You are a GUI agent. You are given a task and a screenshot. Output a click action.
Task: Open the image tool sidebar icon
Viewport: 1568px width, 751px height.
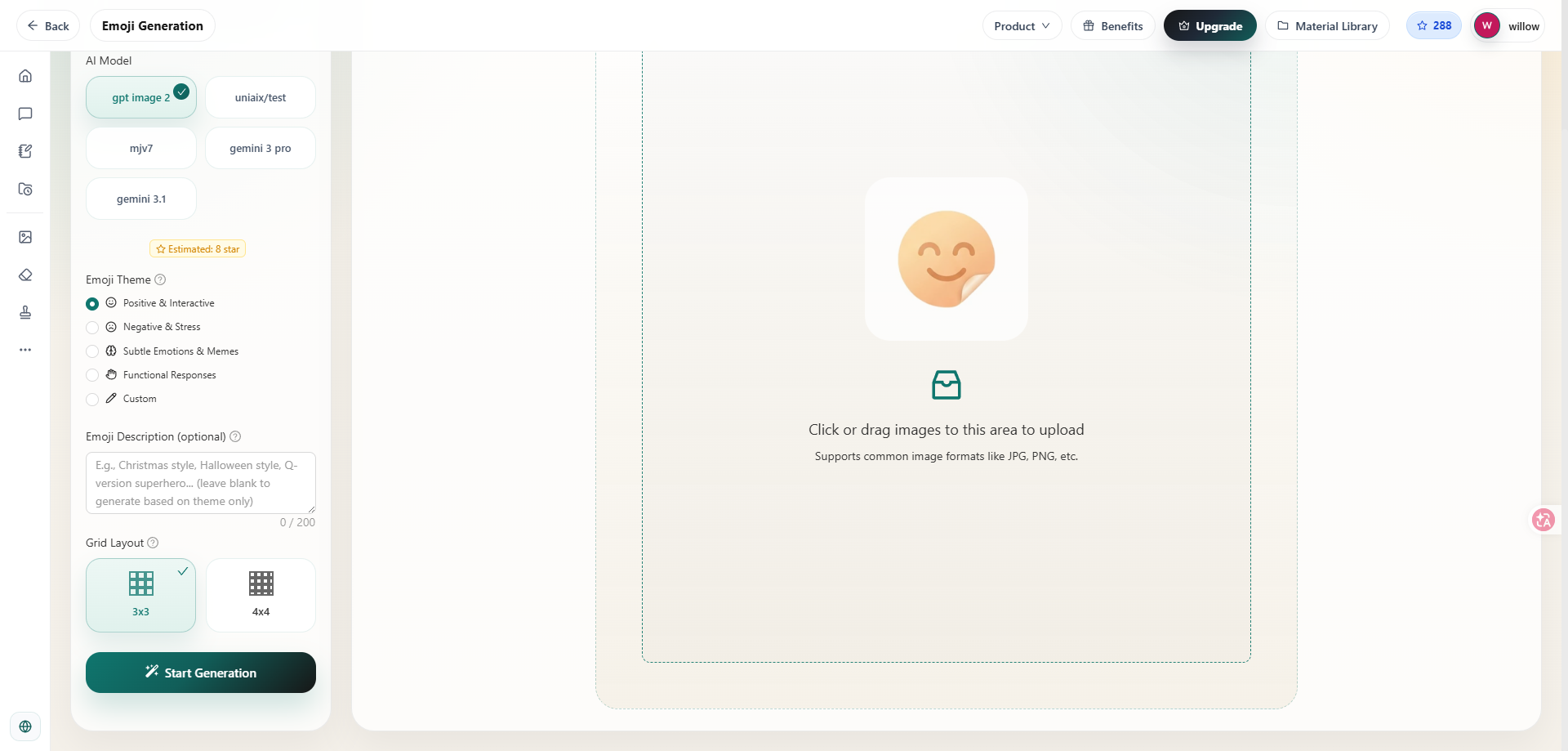[x=25, y=237]
